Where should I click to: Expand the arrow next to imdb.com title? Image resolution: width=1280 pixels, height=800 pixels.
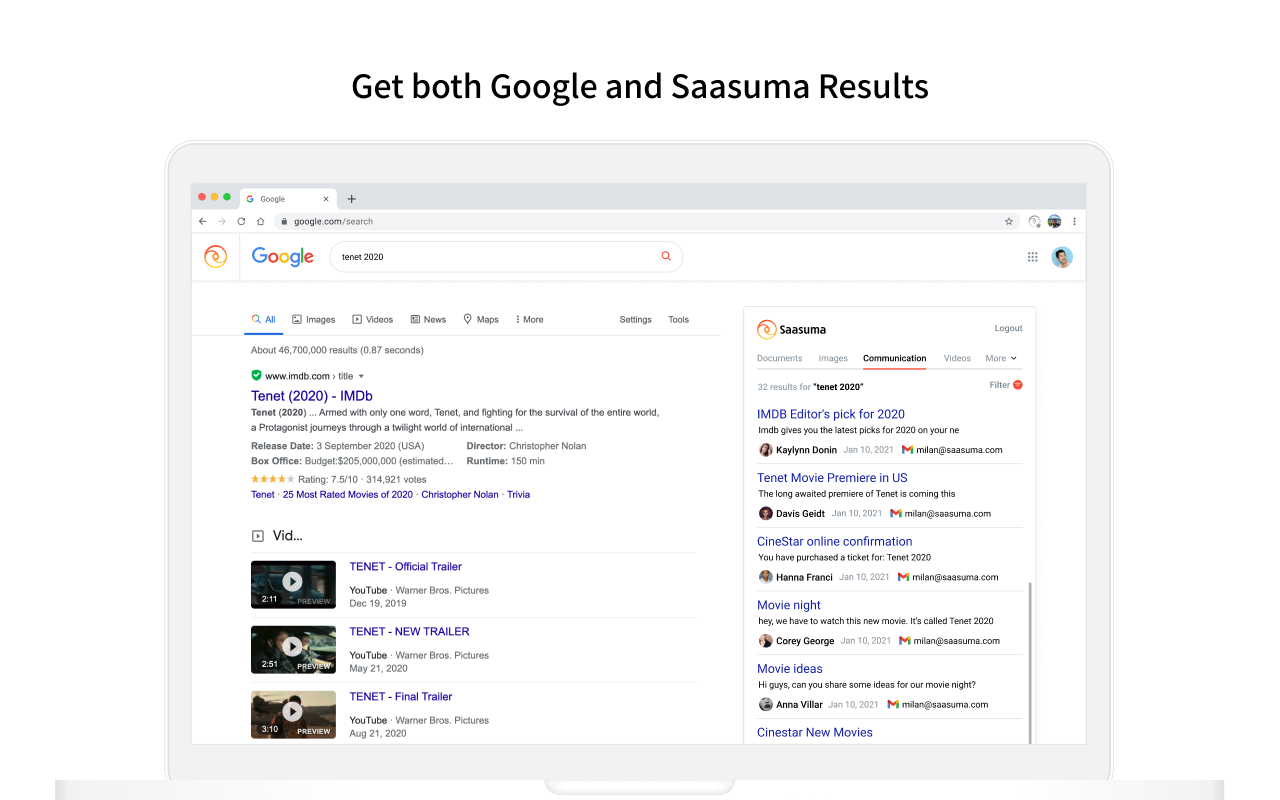click(361, 376)
